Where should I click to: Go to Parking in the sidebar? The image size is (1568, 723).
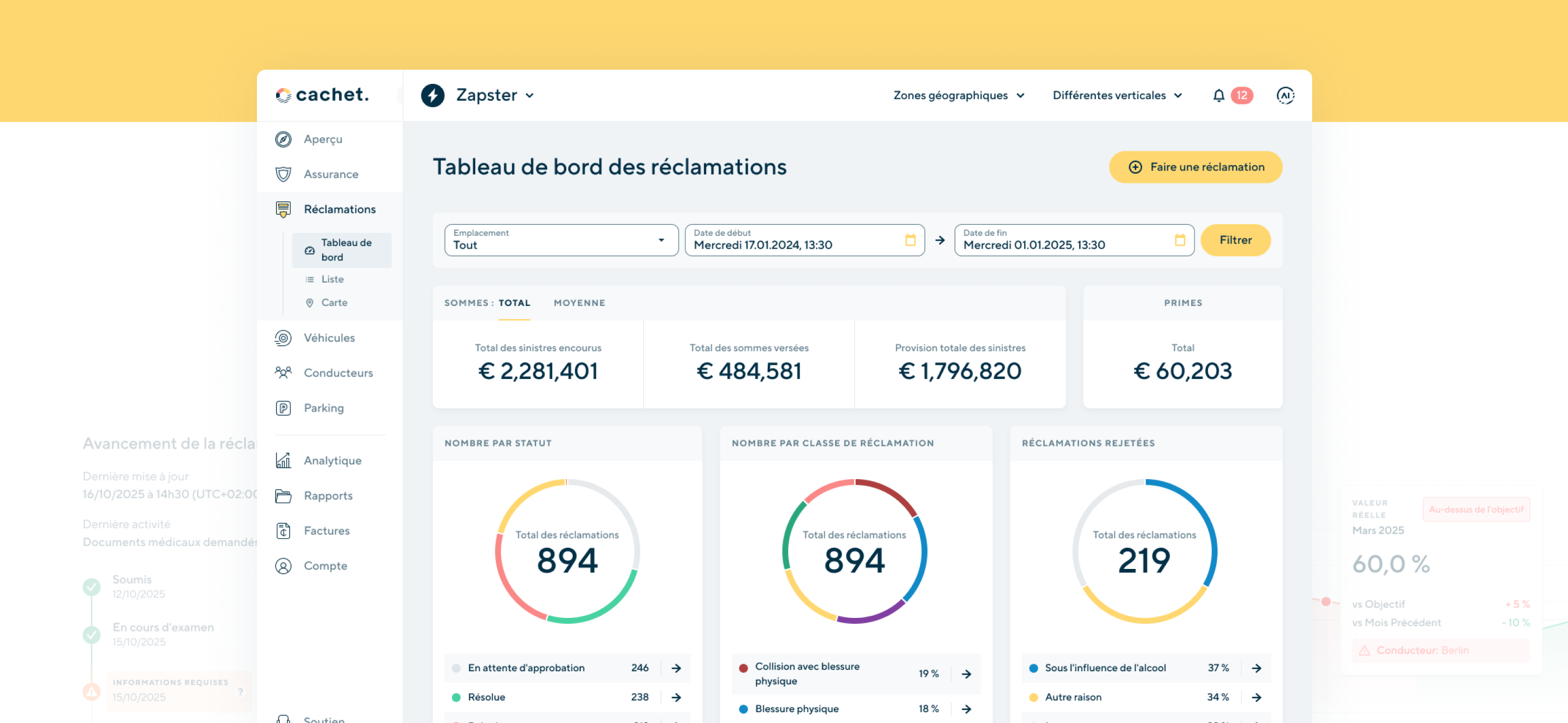[323, 408]
